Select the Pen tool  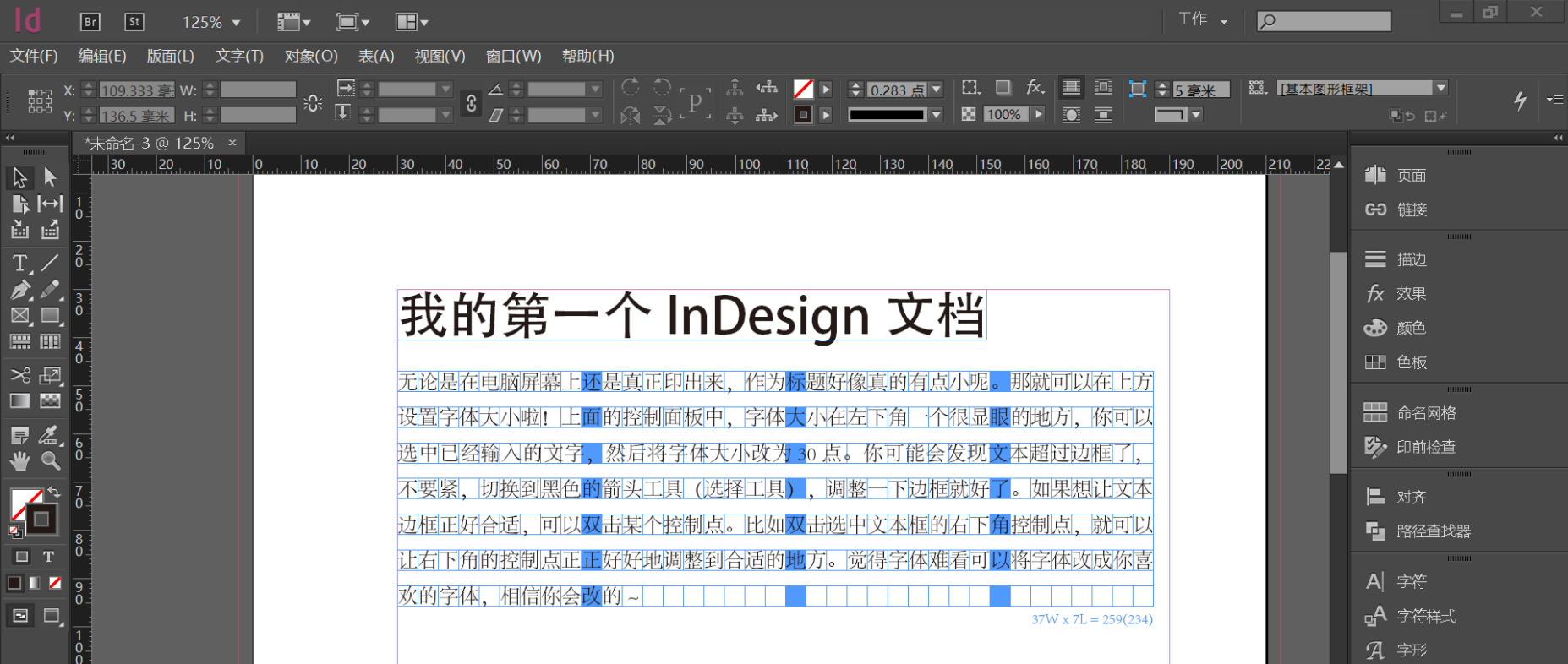pyautogui.click(x=19, y=290)
